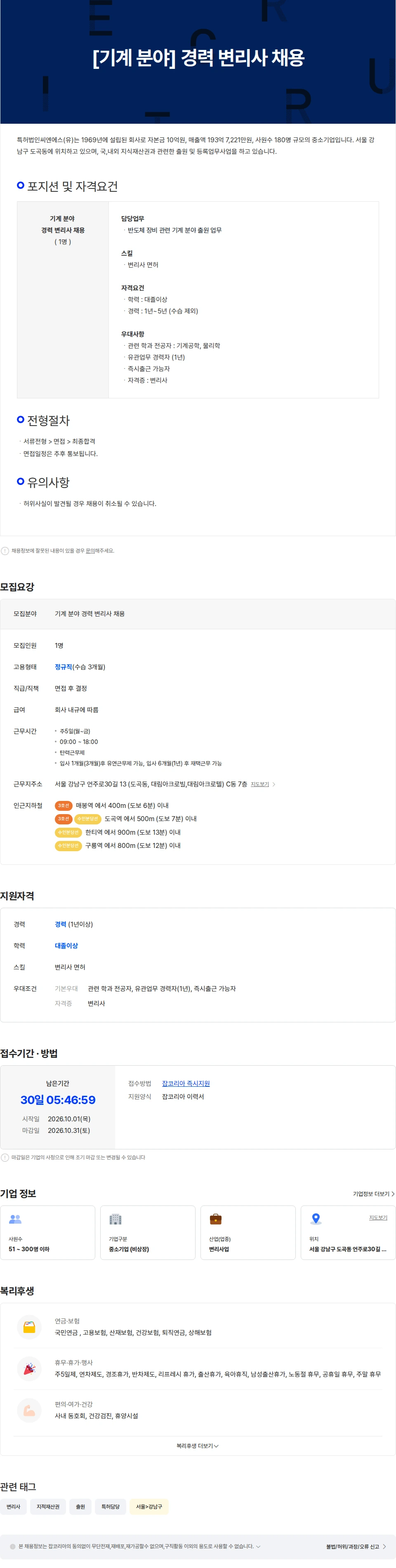Screen dimensions: 396x1568
Task: Click 3호선 badge next to 도곡역
Action: [64, 819]
